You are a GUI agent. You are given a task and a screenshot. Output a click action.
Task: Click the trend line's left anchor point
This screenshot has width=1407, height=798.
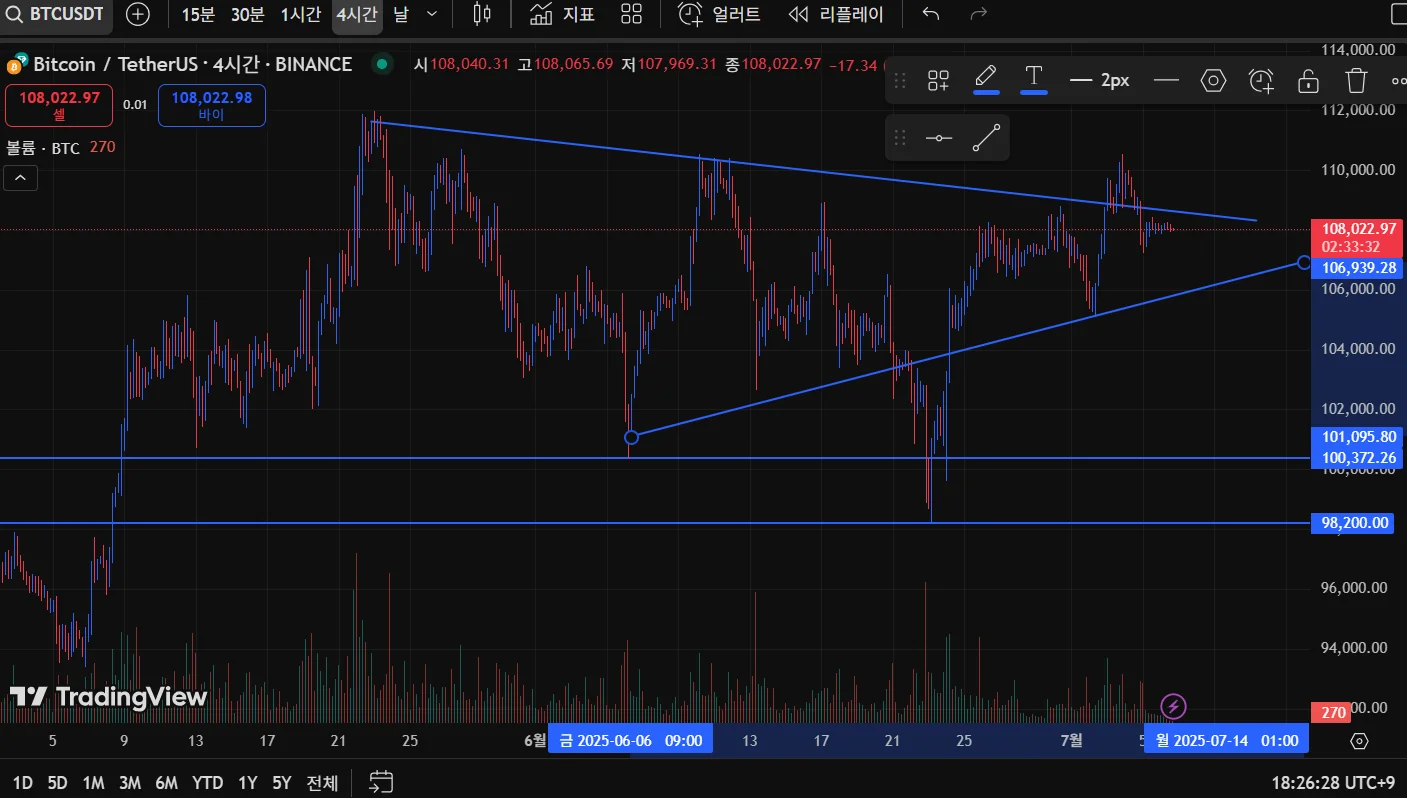coord(631,437)
